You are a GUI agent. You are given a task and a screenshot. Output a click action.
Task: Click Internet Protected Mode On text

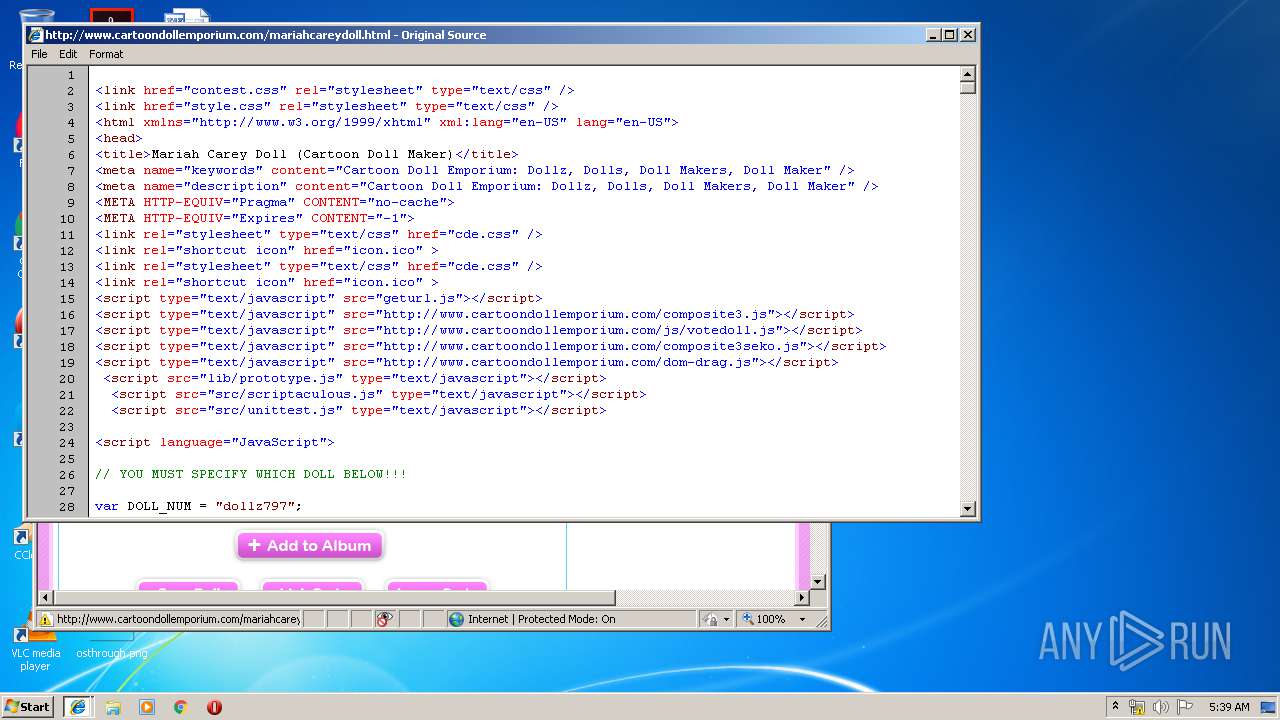coord(542,619)
